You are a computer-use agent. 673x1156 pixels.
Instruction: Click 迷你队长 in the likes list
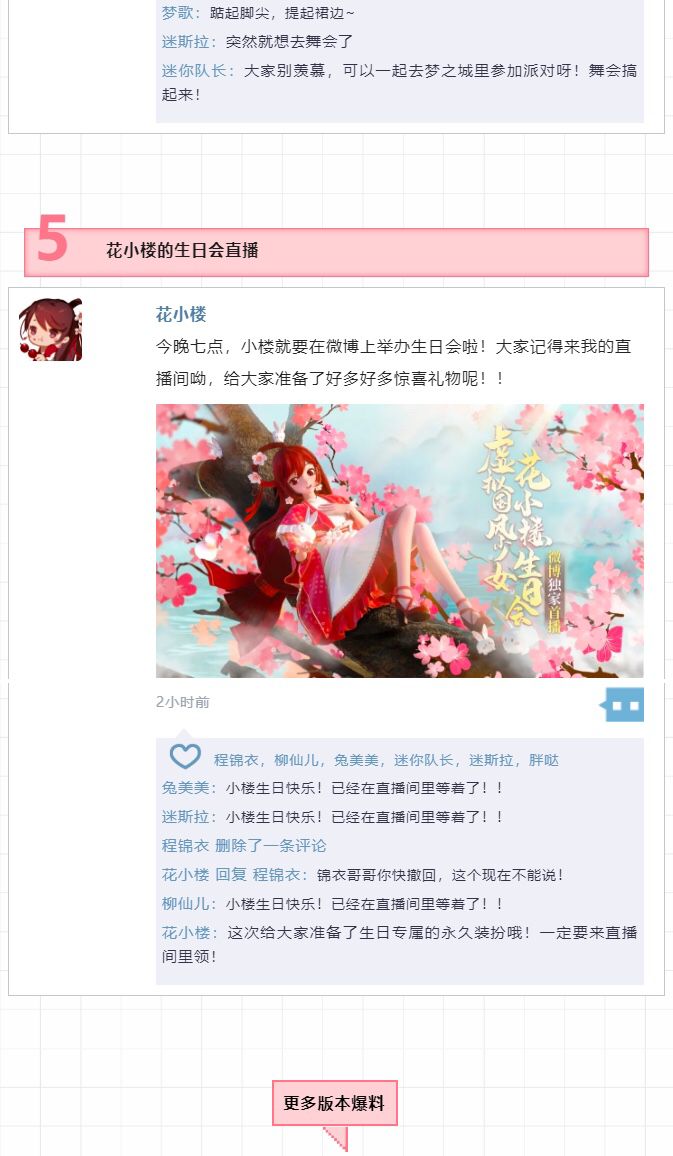click(424, 760)
